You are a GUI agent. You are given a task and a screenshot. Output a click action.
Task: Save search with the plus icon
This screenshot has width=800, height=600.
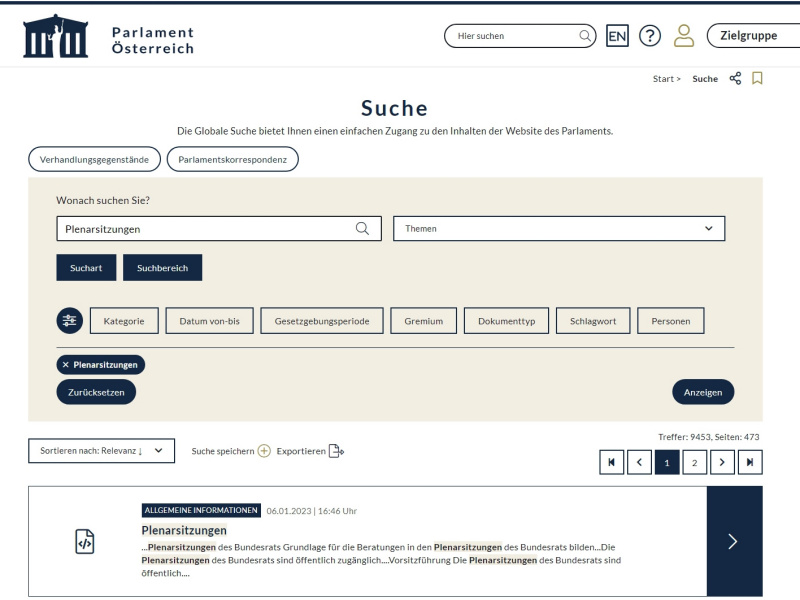pos(264,451)
